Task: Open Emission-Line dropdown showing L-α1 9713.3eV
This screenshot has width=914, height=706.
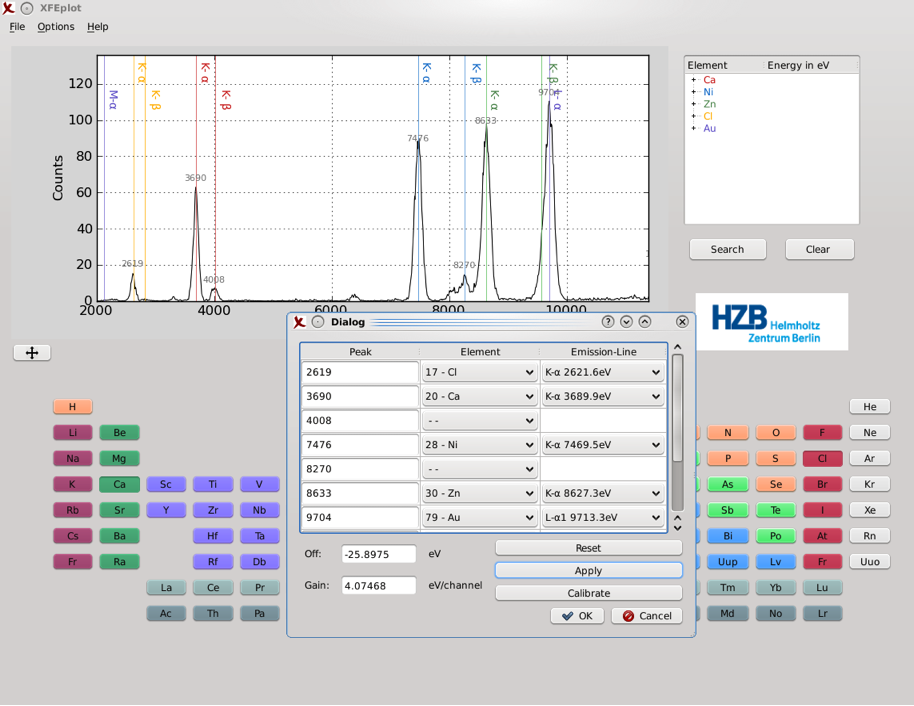Action: 603,518
